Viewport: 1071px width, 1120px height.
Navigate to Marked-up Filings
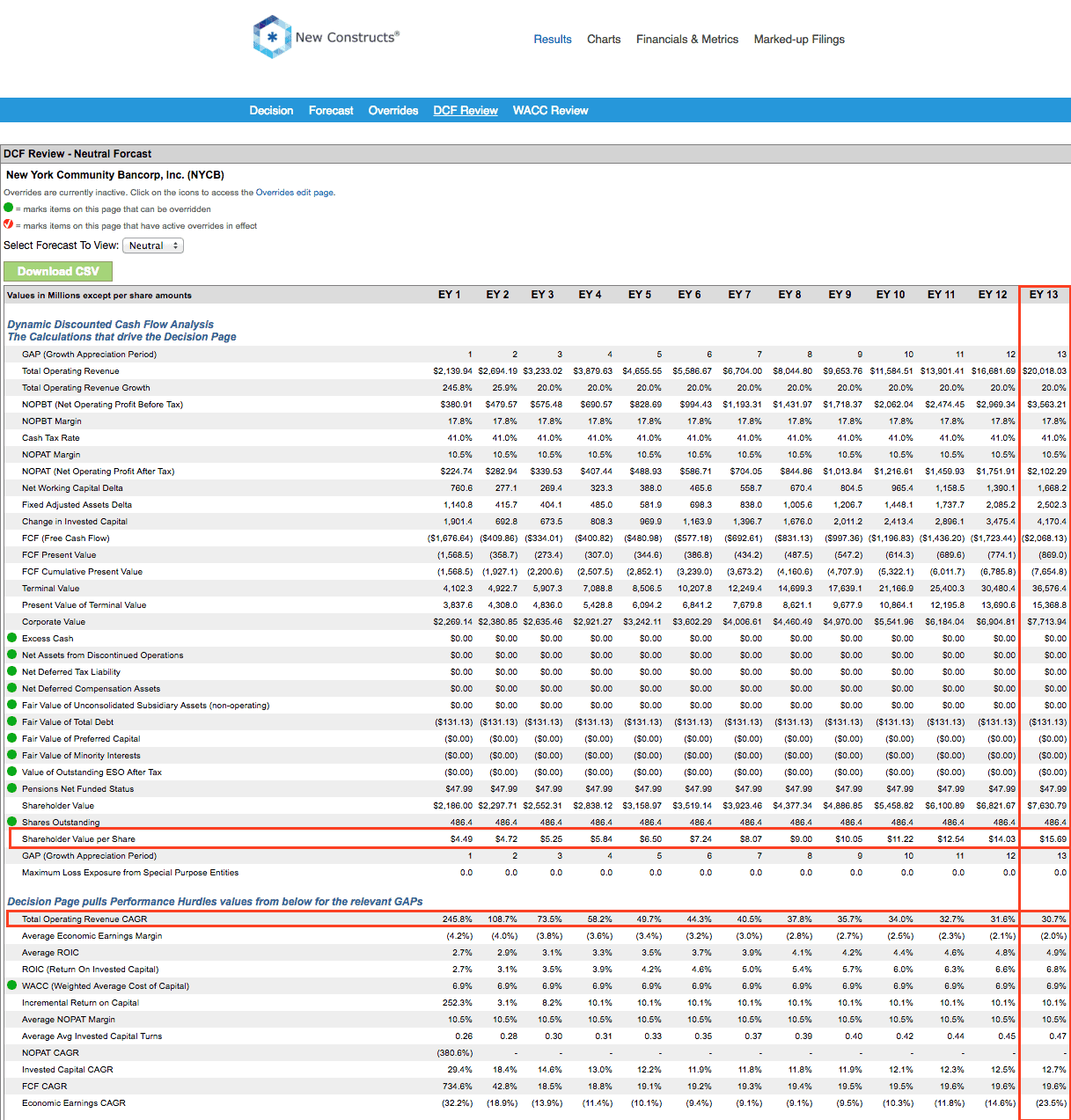799,39
